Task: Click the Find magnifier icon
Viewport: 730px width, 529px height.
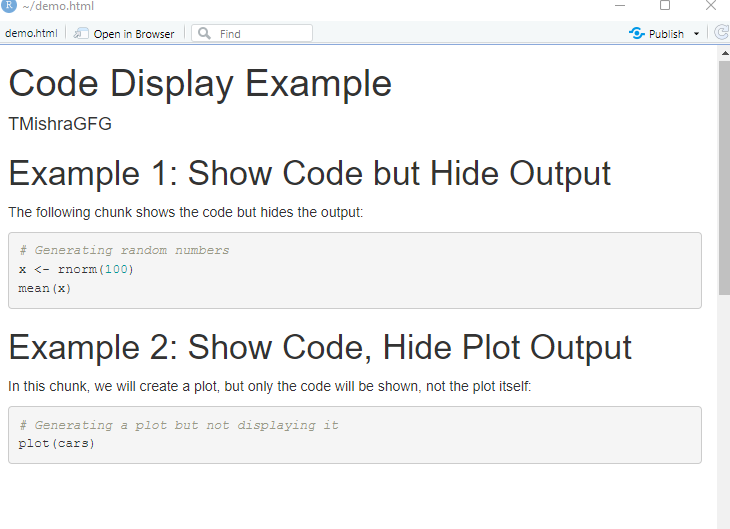Action: pos(204,33)
